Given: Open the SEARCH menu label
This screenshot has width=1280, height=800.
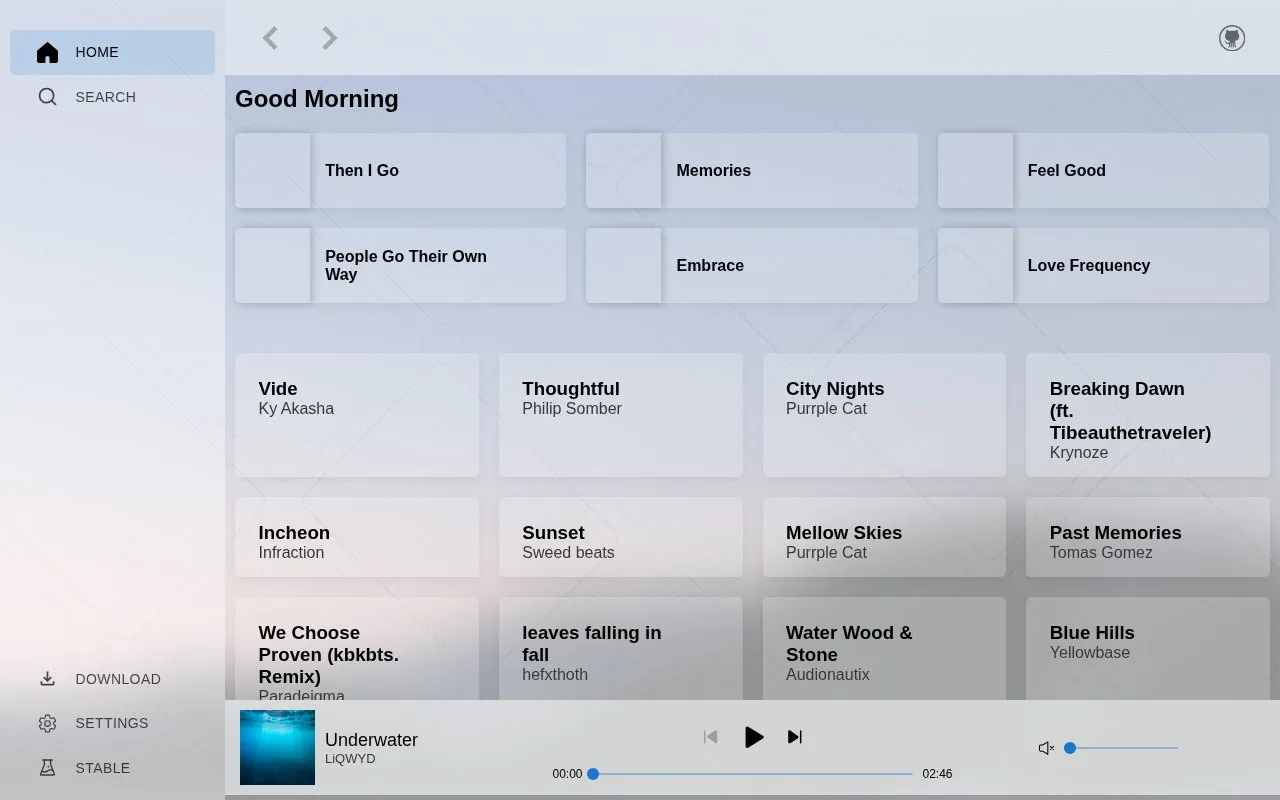Looking at the screenshot, I should [105, 97].
